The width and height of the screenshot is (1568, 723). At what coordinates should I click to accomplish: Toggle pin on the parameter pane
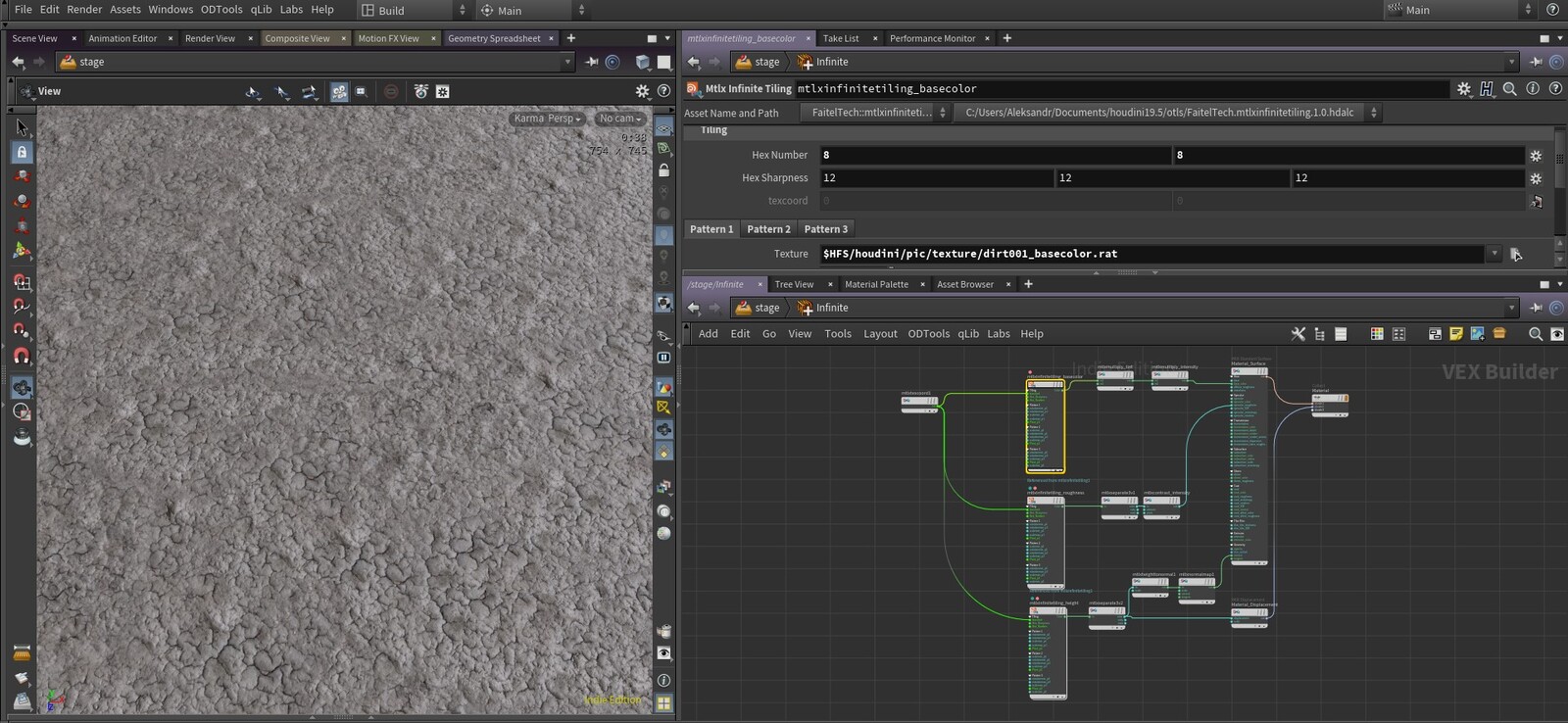point(1536,62)
